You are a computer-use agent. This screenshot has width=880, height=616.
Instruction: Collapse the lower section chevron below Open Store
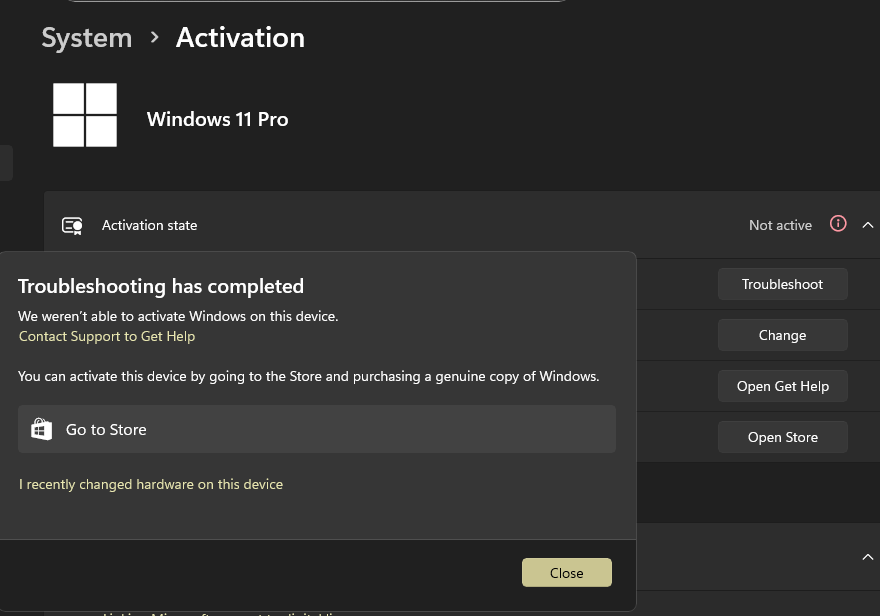[867, 556]
